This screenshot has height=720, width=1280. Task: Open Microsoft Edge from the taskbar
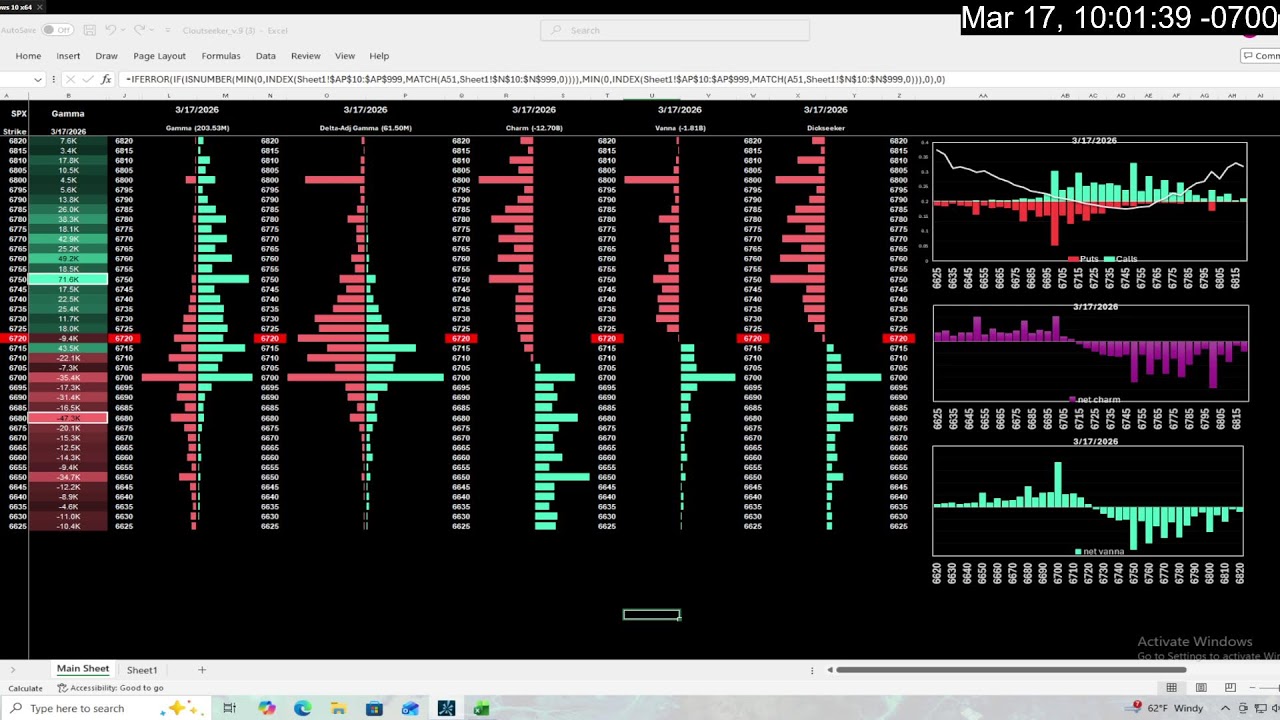[303, 708]
